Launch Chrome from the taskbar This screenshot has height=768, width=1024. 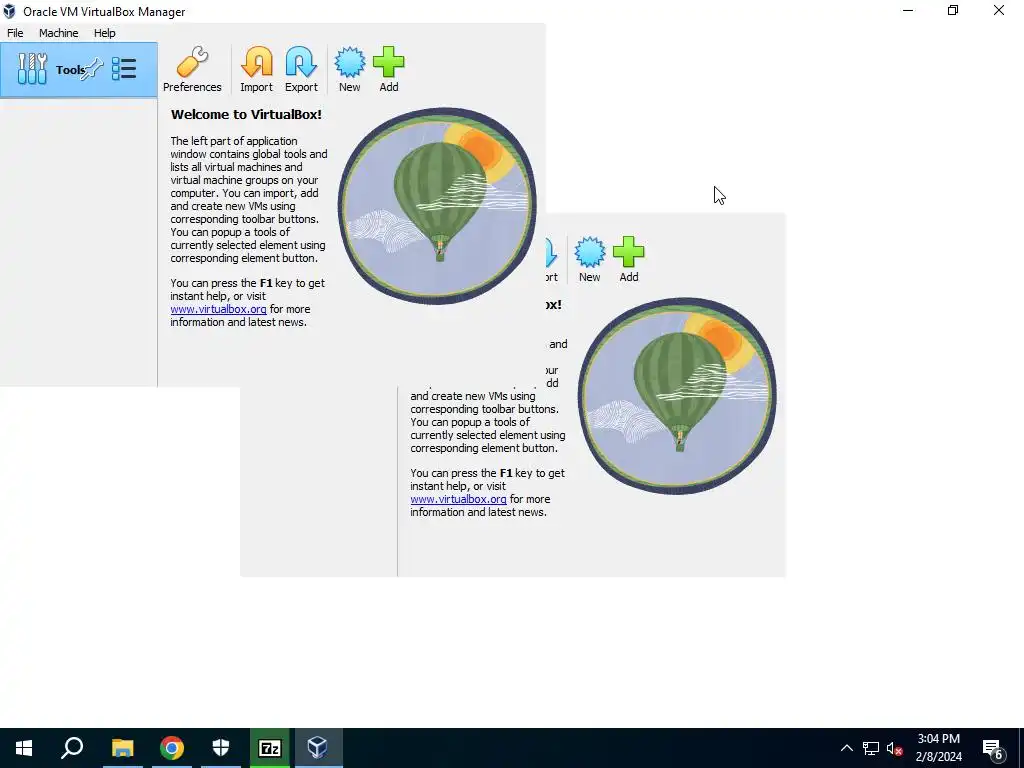(x=172, y=748)
